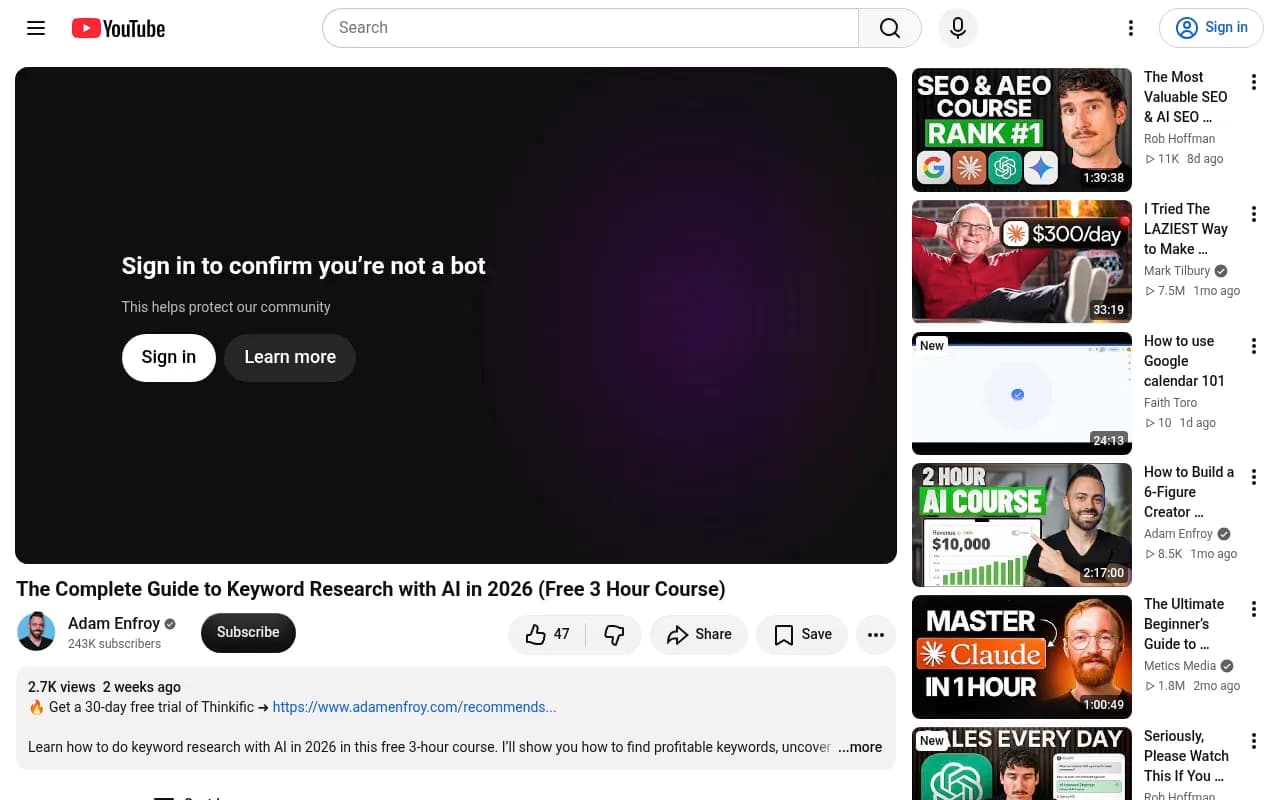
Task: Open the 2 Hour AI Course thumbnail
Action: pos(1022,525)
